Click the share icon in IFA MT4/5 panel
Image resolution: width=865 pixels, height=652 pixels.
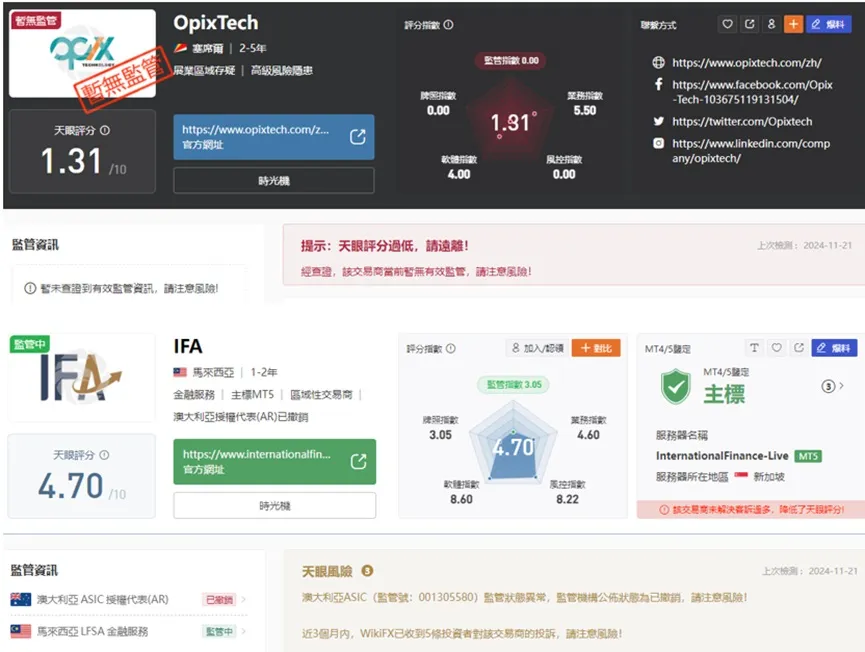point(799,348)
